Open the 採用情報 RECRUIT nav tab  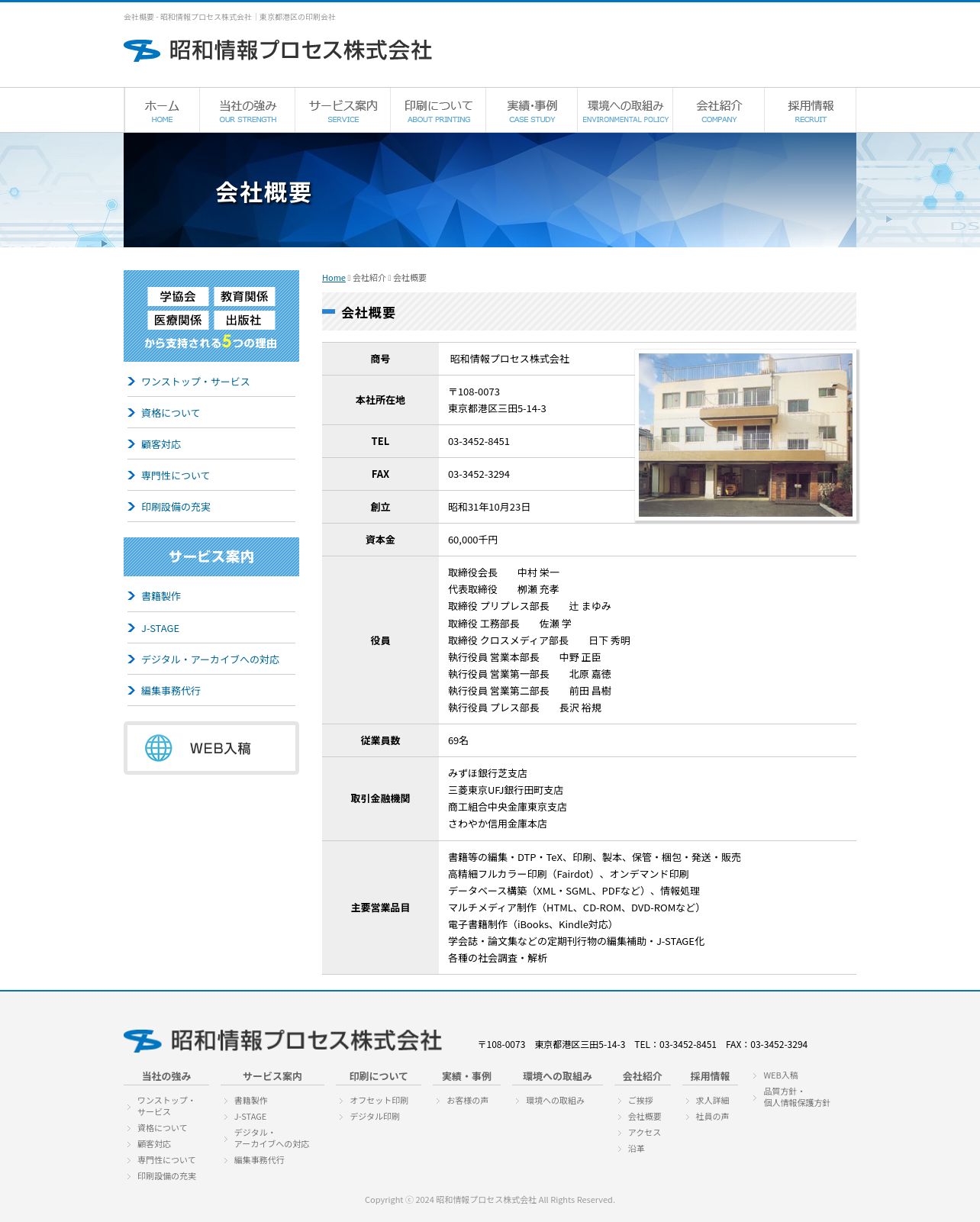[x=811, y=110]
